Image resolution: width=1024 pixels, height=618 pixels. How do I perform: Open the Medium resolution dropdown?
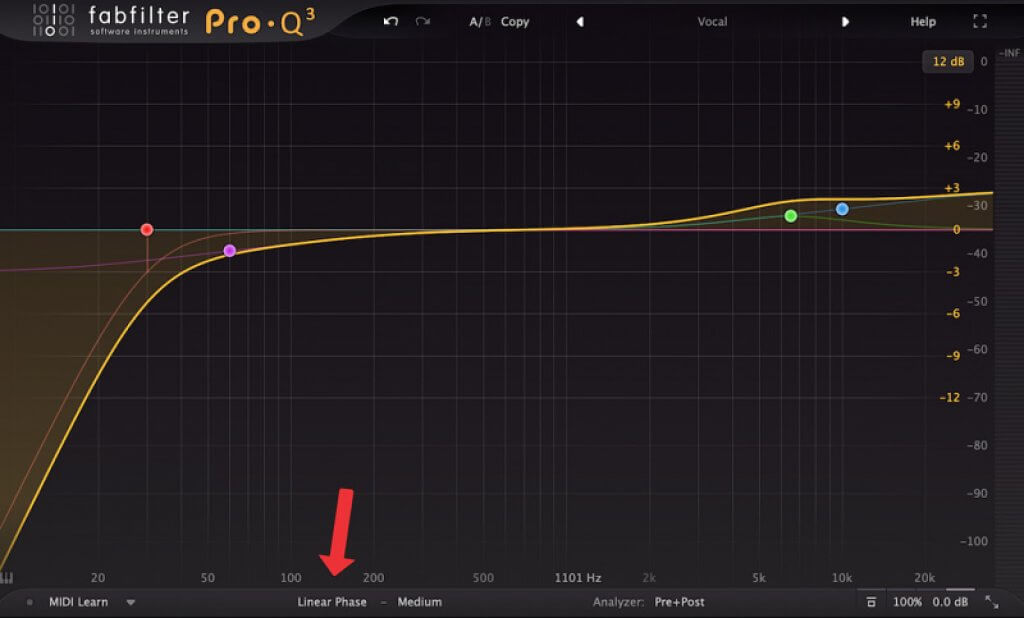(420, 602)
